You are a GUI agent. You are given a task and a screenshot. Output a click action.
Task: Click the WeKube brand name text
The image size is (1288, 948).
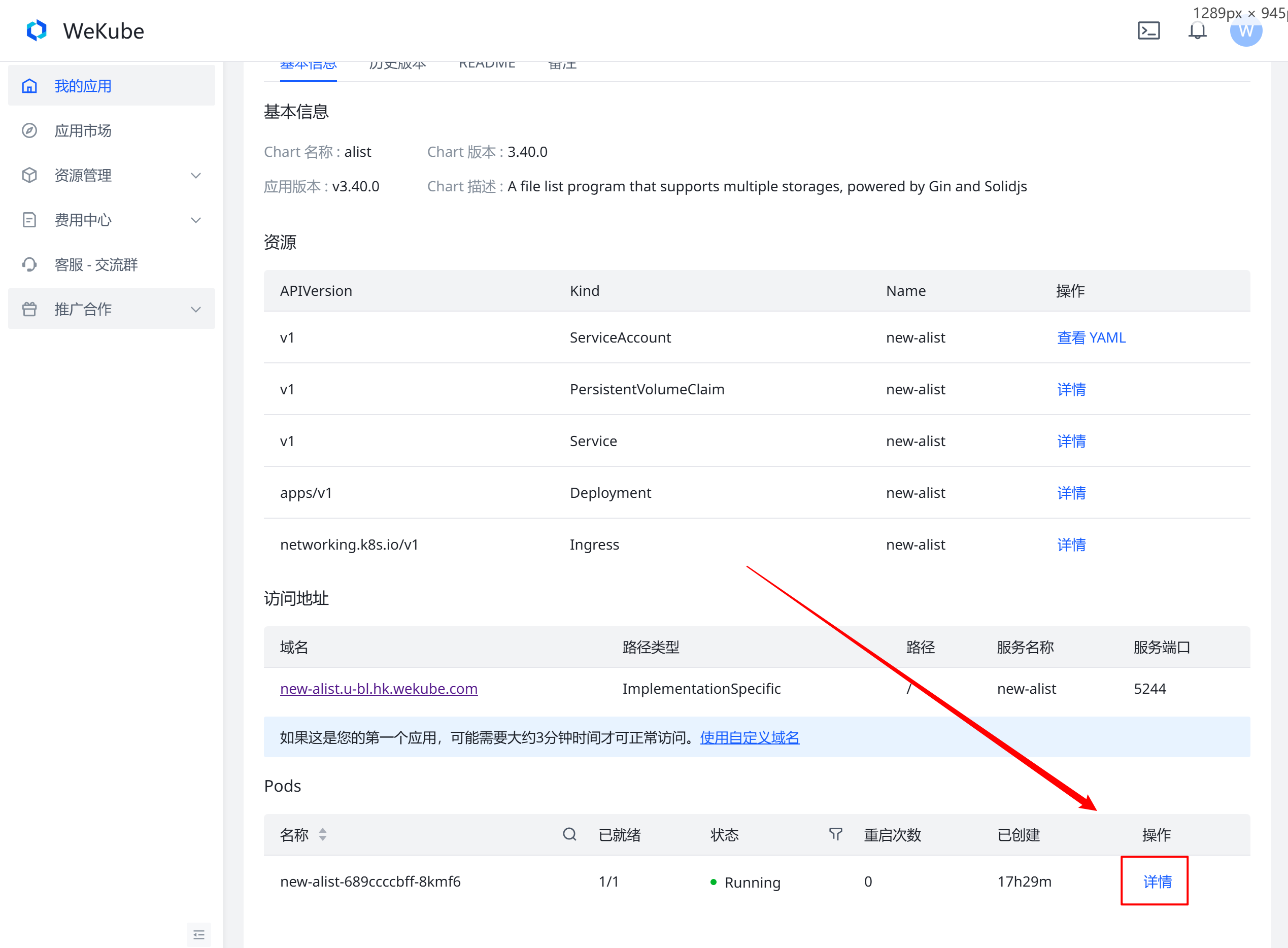pyautogui.click(x=103, y=31)
